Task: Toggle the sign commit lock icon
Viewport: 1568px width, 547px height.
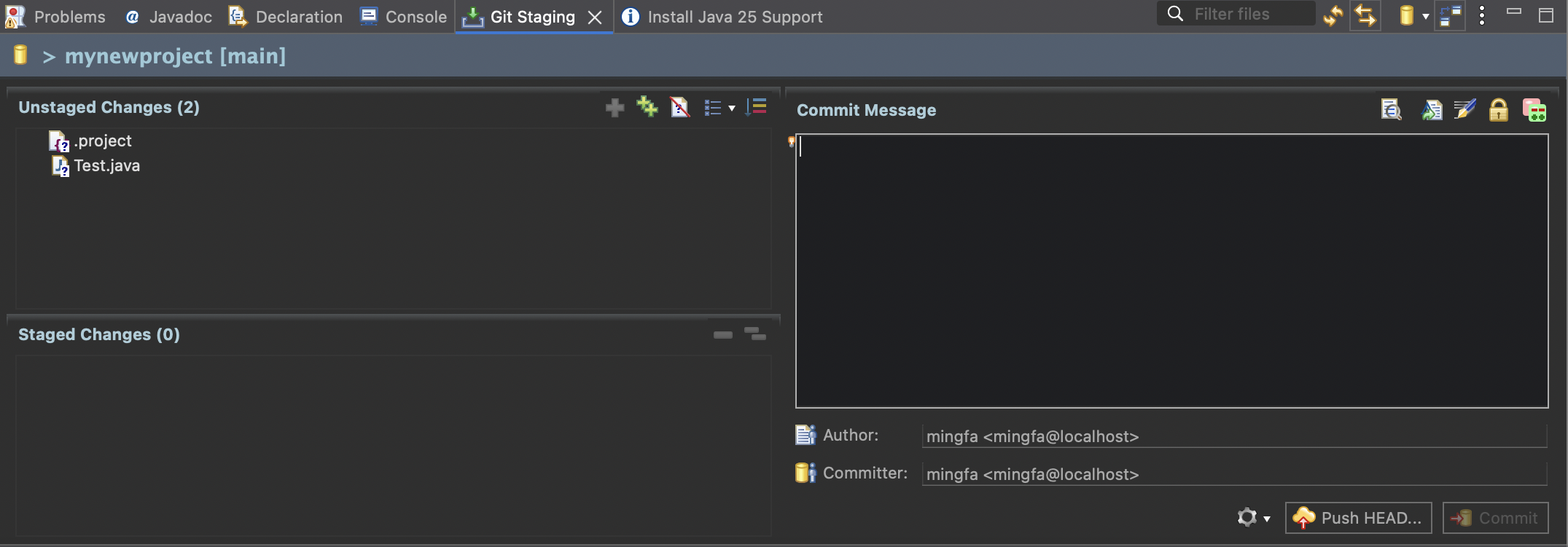Action: pos(1498,110)
